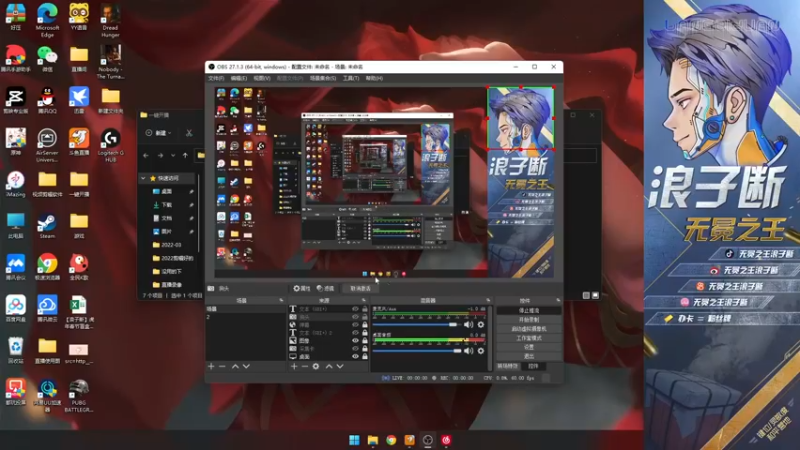This screenshot has width=800, height=450.
Task: Open Logitech G HUB desktop shortcut
Action: point(110,145)
